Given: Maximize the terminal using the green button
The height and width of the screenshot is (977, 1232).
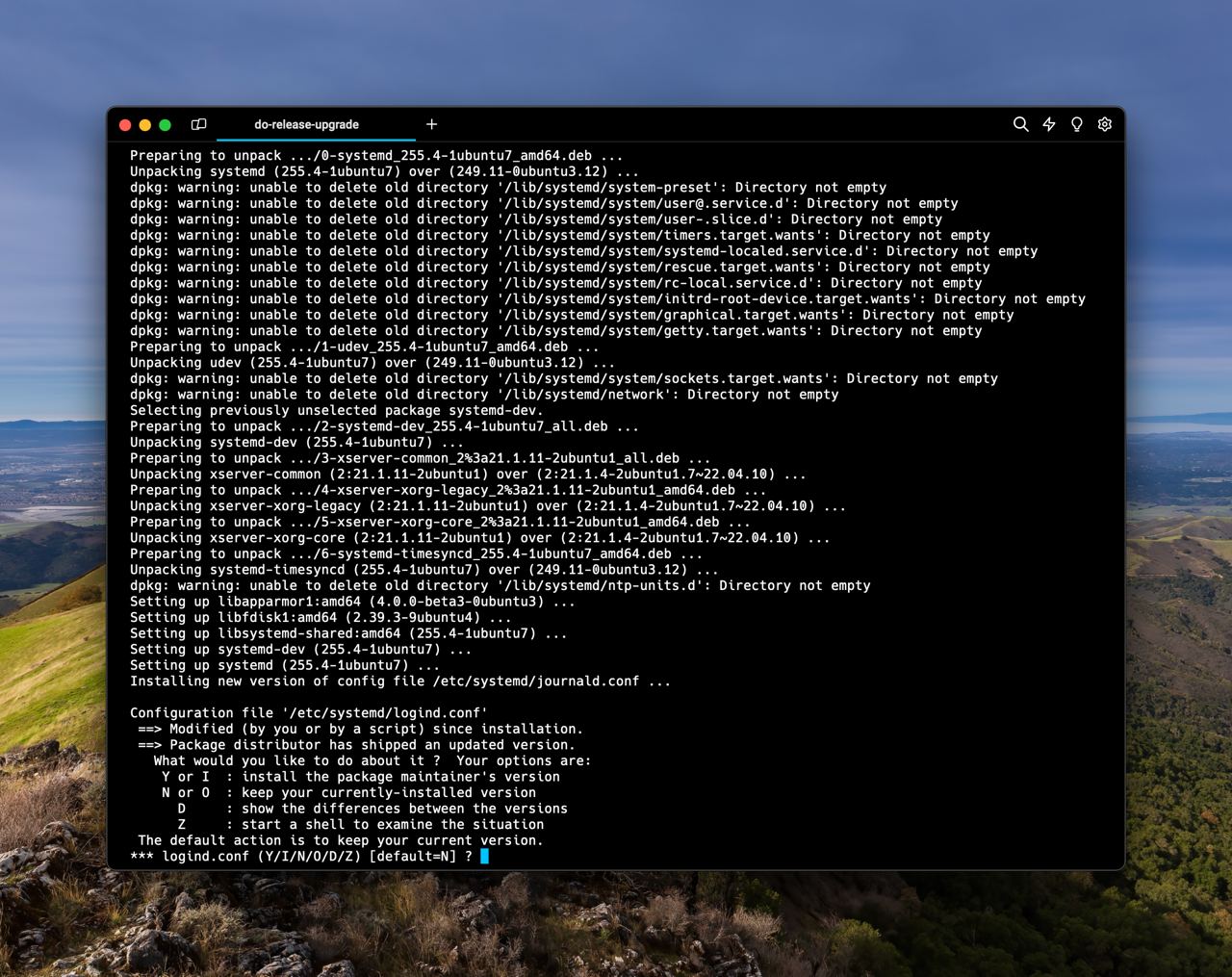Looking at the screenshot, I should pyautogui.click(x=166, y=125).
